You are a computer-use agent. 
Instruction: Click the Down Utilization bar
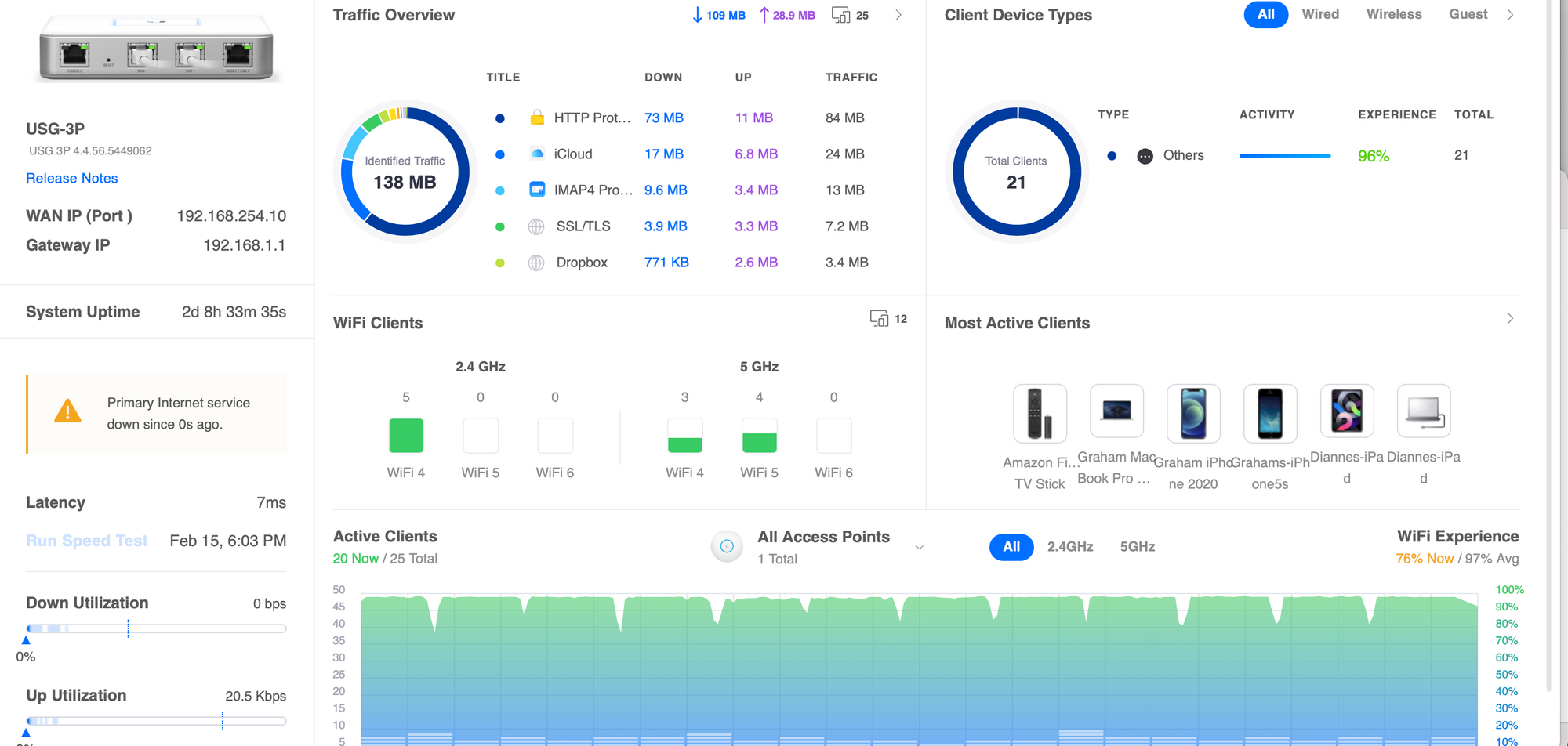[156, 628]
